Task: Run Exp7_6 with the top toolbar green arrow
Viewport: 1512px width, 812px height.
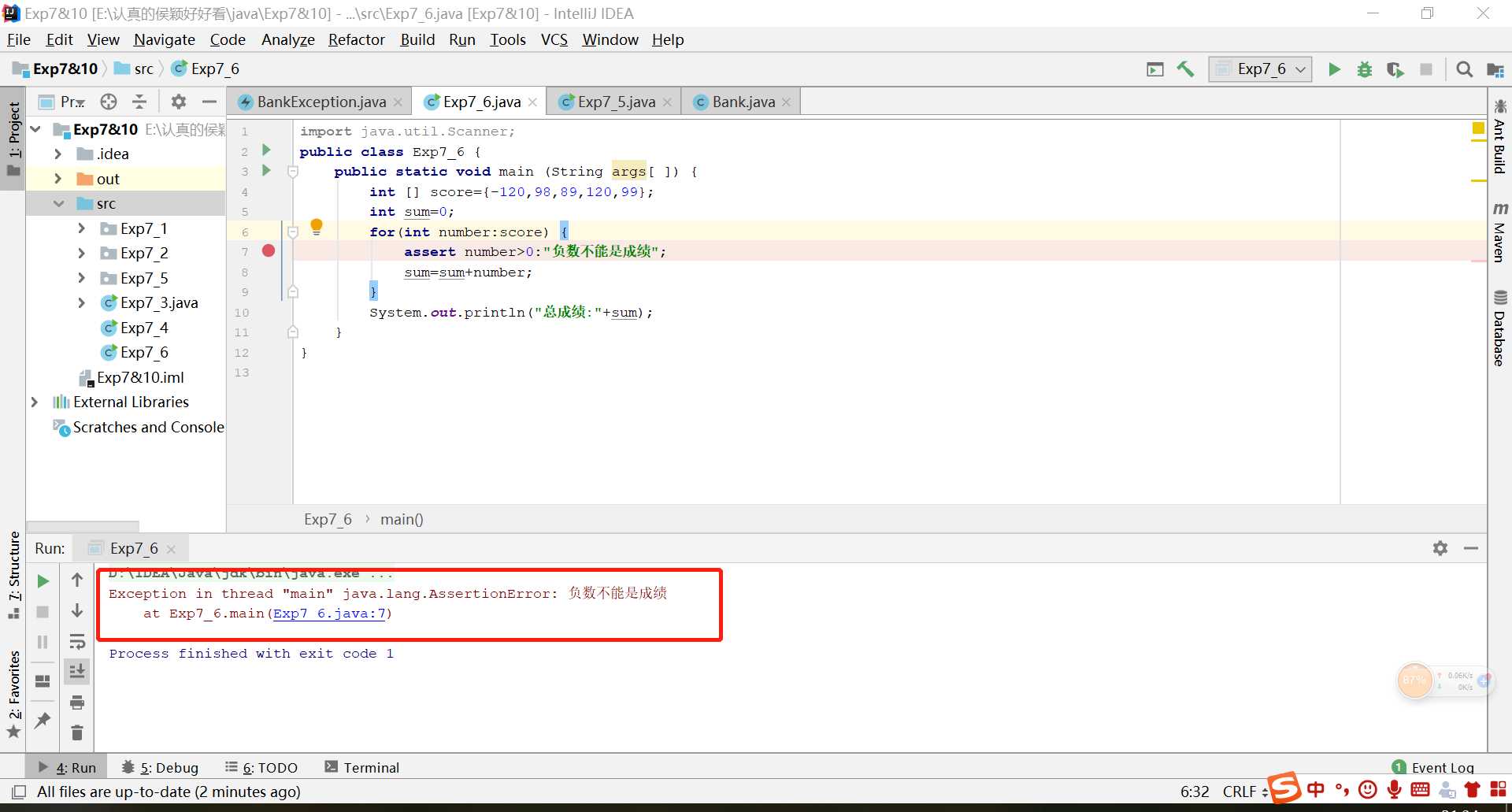Action: pyautogui.click(x=1334, y=69)
